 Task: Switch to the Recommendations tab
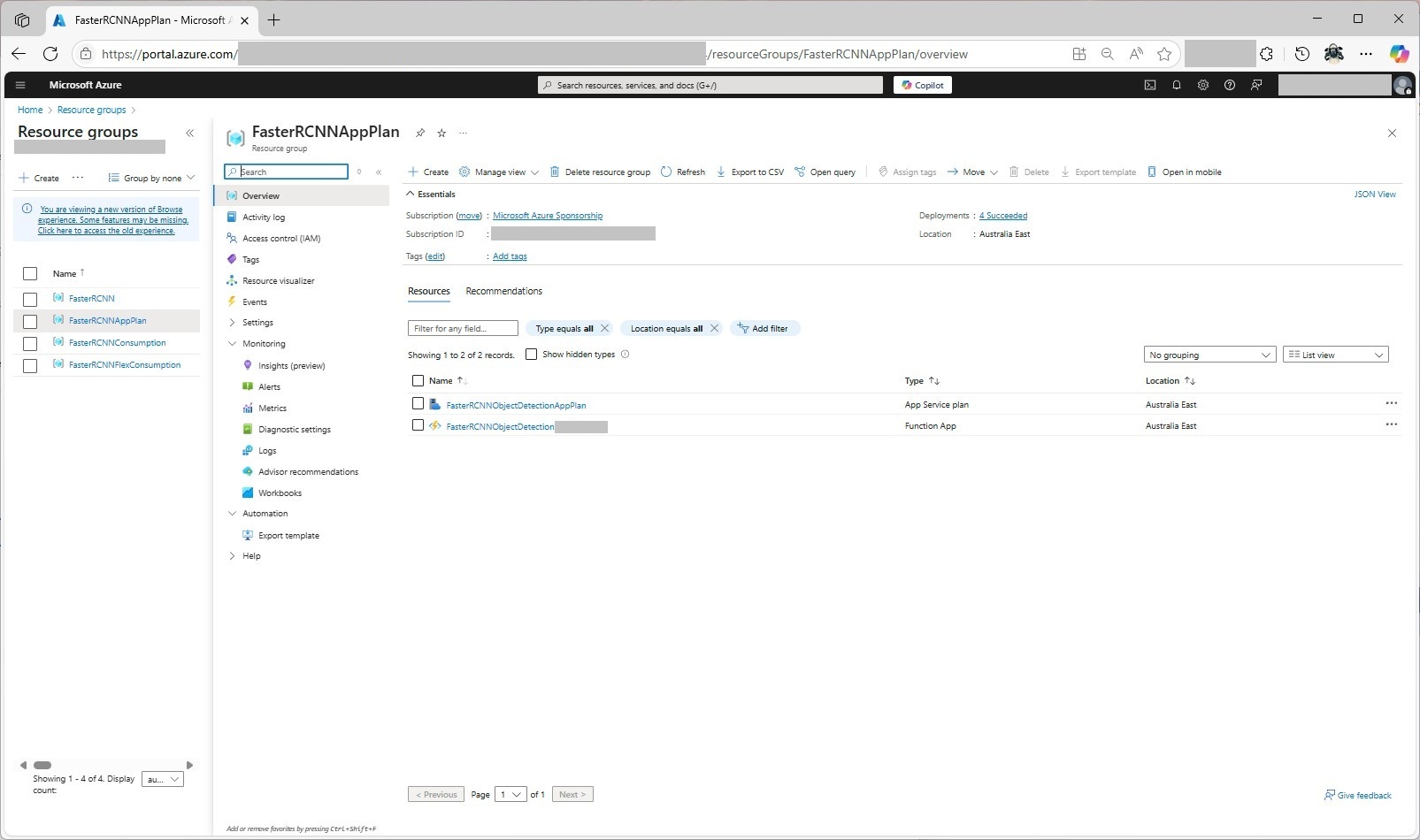(x=503, y=291)
